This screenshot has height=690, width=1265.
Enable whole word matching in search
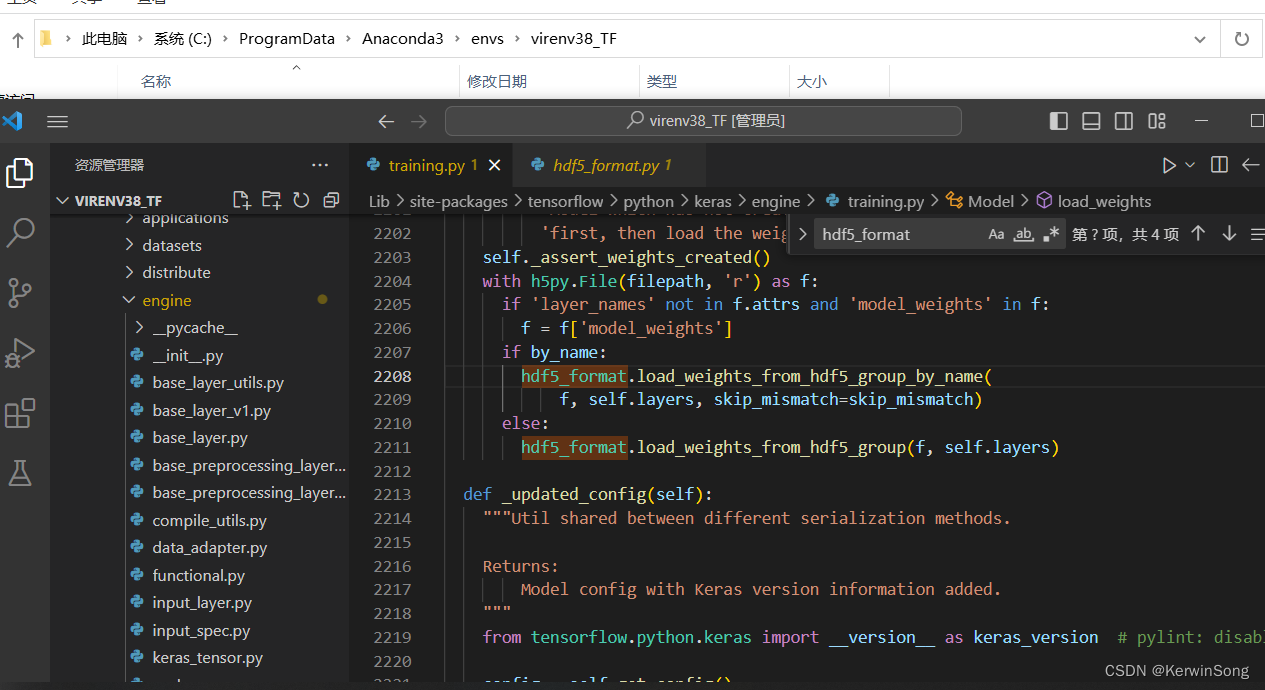coord(1022,233)
